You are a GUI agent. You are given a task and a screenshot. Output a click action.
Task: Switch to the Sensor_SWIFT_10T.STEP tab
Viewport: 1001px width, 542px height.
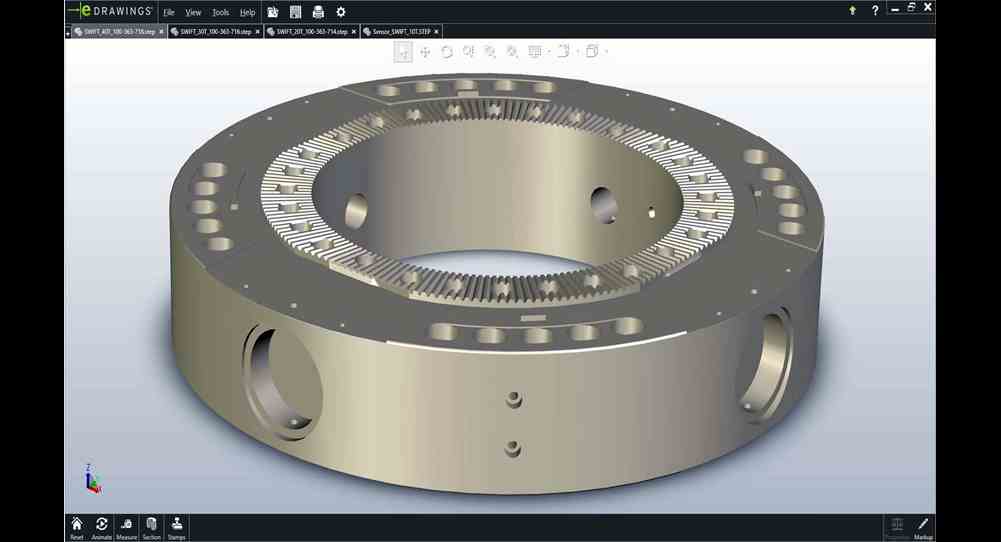(400, 32)
